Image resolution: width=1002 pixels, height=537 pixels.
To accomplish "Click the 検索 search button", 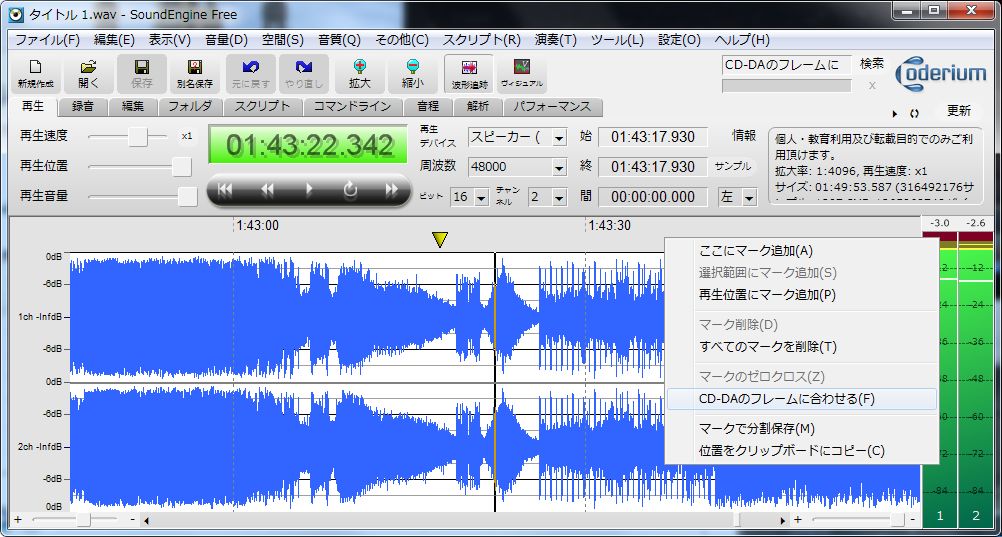I will point(872,63).
